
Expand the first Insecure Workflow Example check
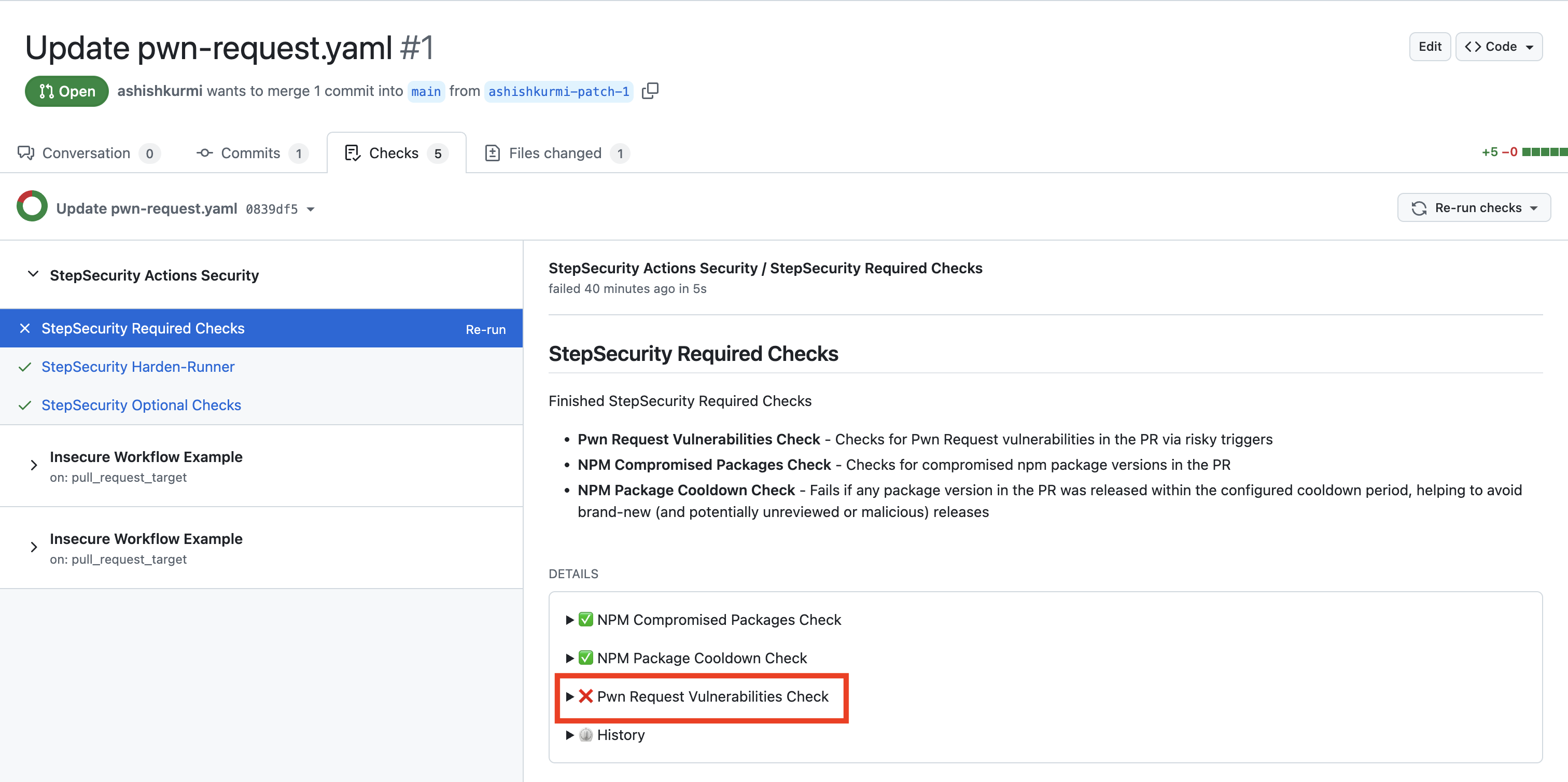(34, 465)
